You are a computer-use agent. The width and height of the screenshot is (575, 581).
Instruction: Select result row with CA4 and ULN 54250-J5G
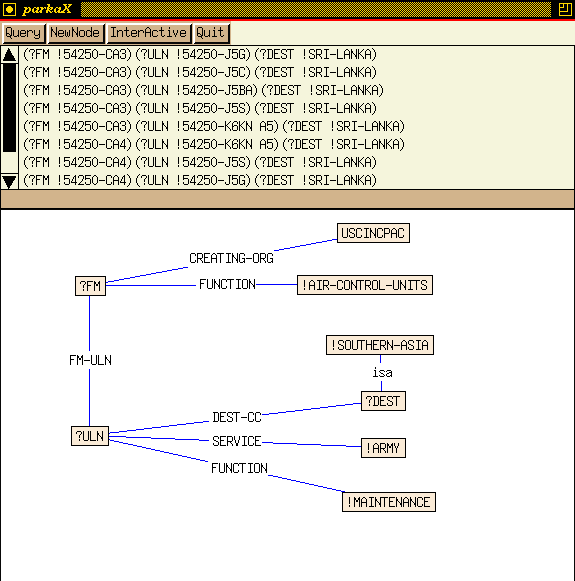tap(200, 180)
